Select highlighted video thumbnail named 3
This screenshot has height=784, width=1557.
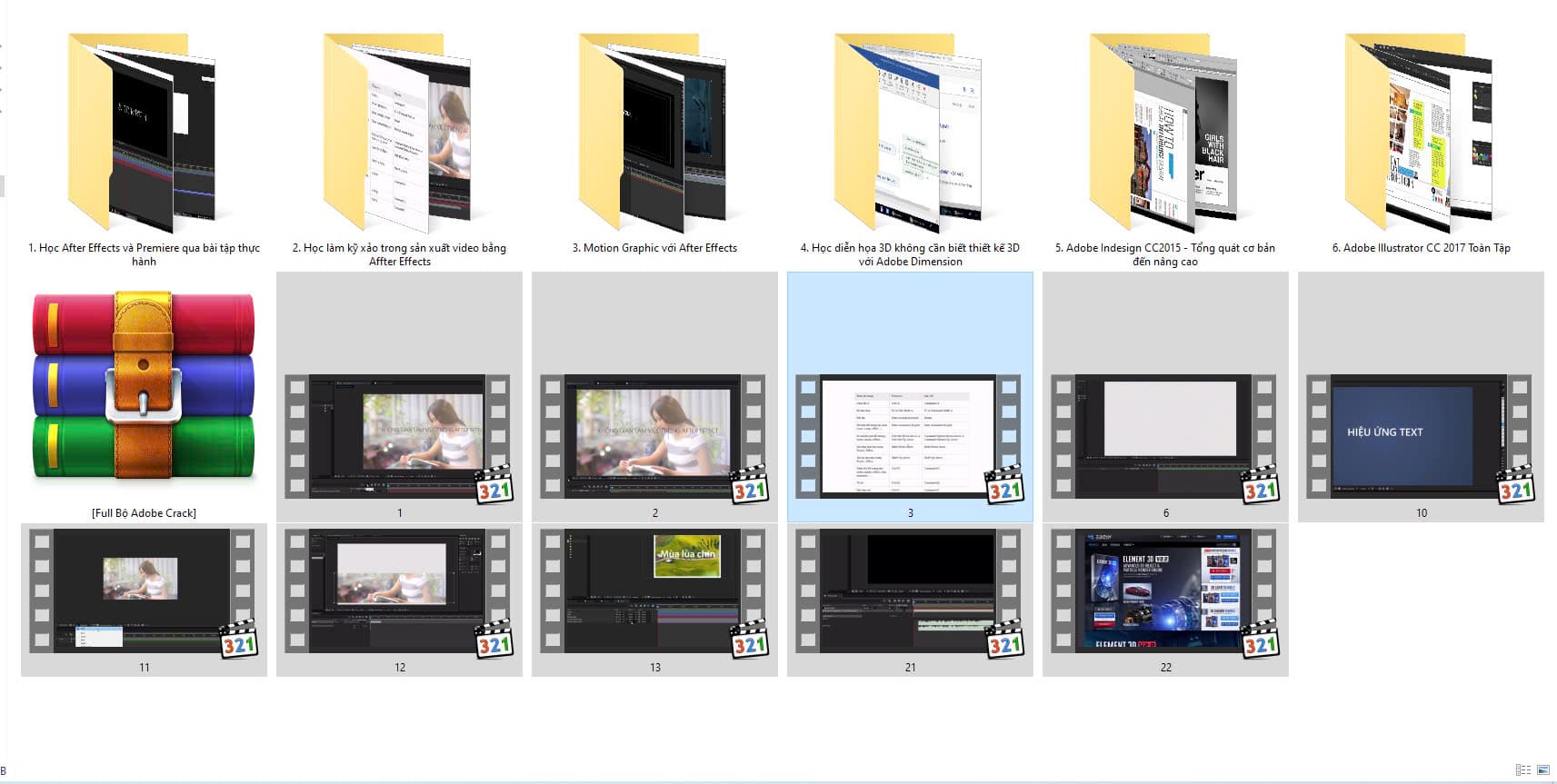pyautogui.click(x=910, y=436)
